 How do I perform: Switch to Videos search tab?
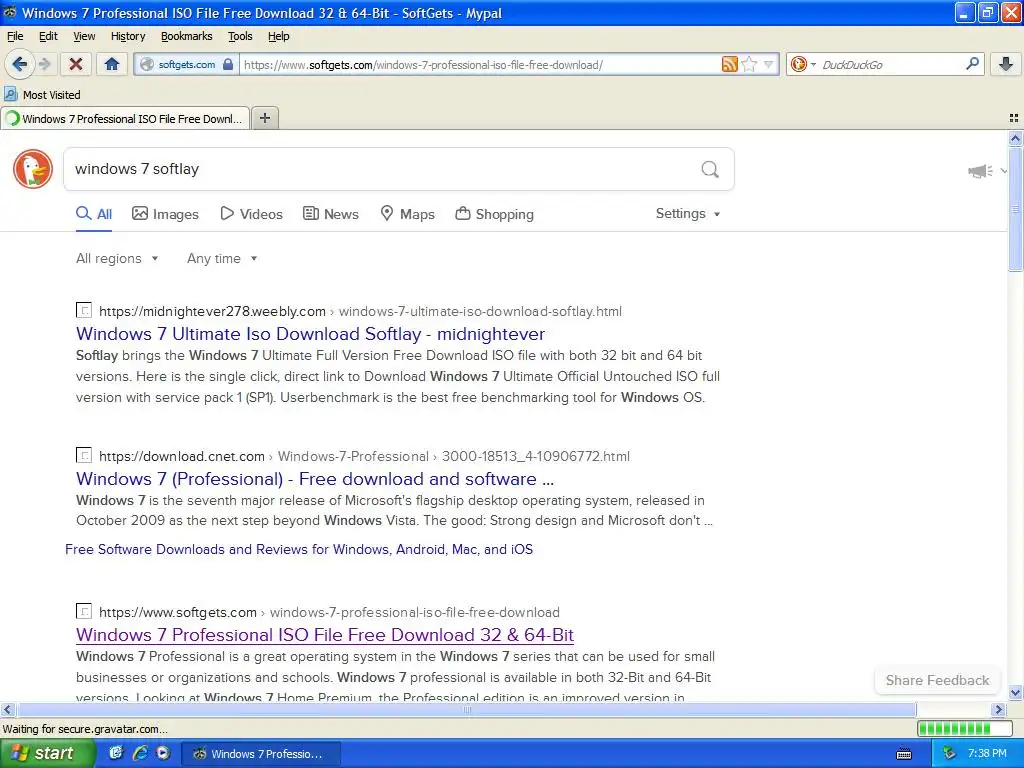[251, 214]
